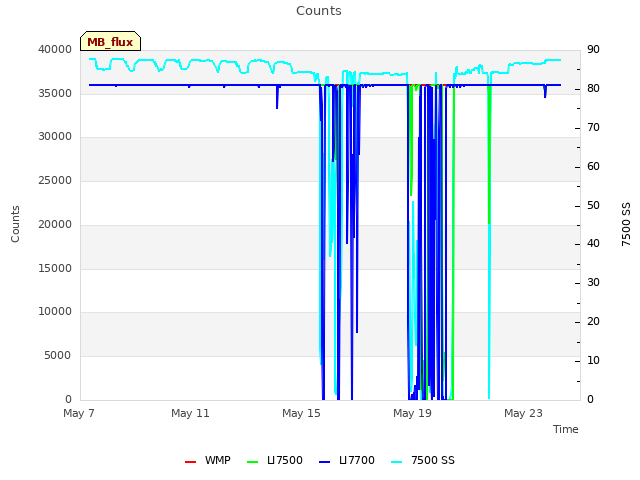Image resolution: width=640 pixels, height=480 pixels.
Task: Click the green LI7500 legend color marker
Action: [x=253, y=462]
